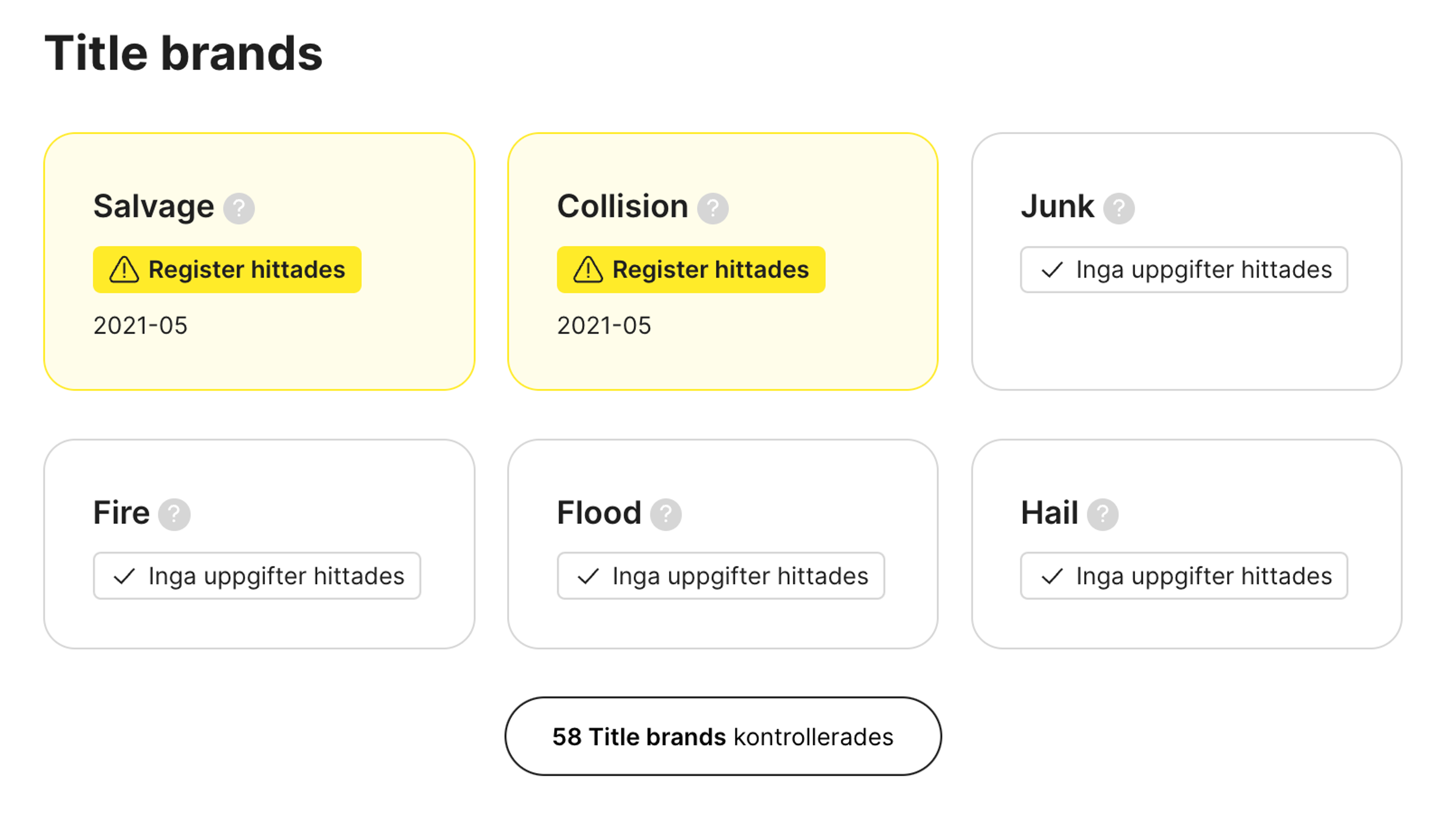Click the warning triangle in Collision badge
This screenshot has height=821, width=1456.
pos(588,269)
